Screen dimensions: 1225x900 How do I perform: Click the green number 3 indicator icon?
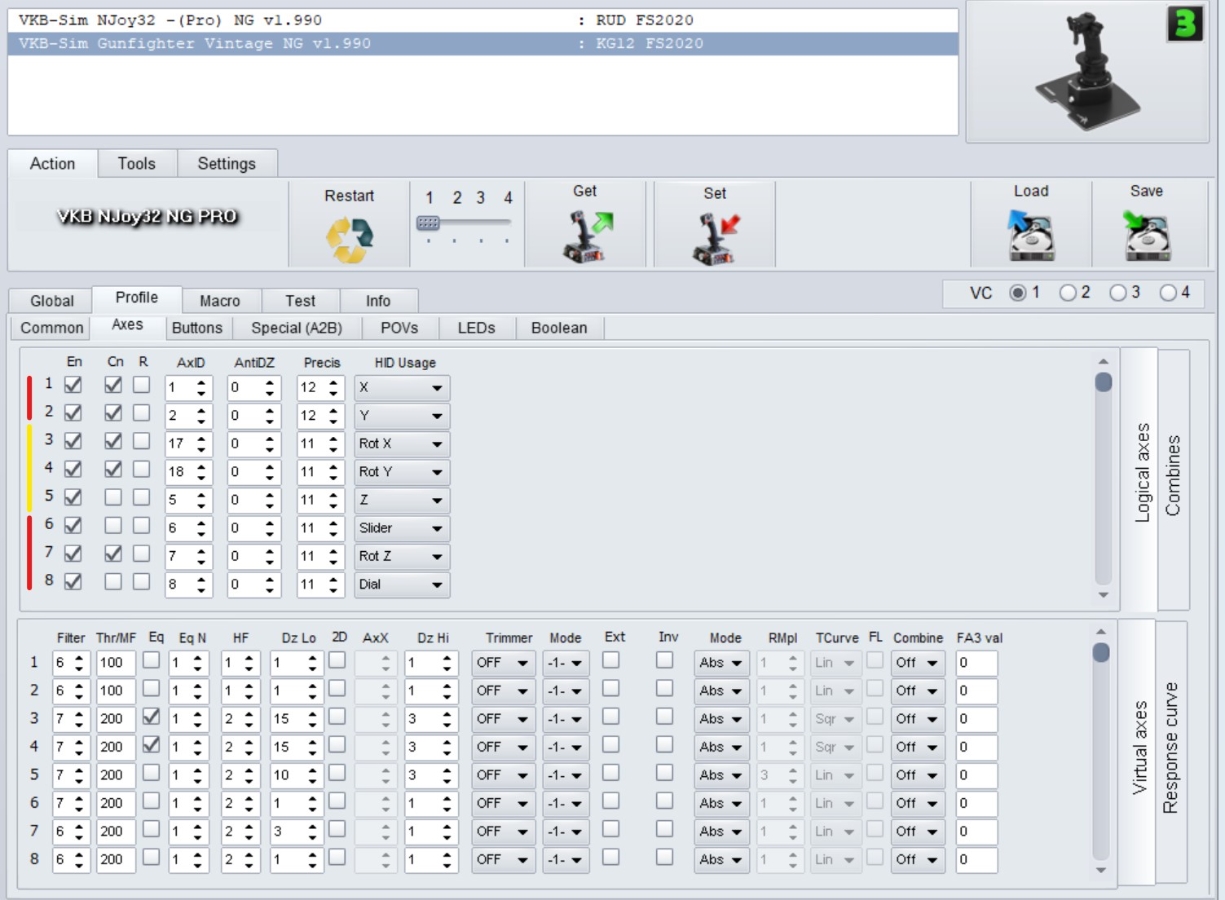pyautogui.click(x=1184, y=25)
